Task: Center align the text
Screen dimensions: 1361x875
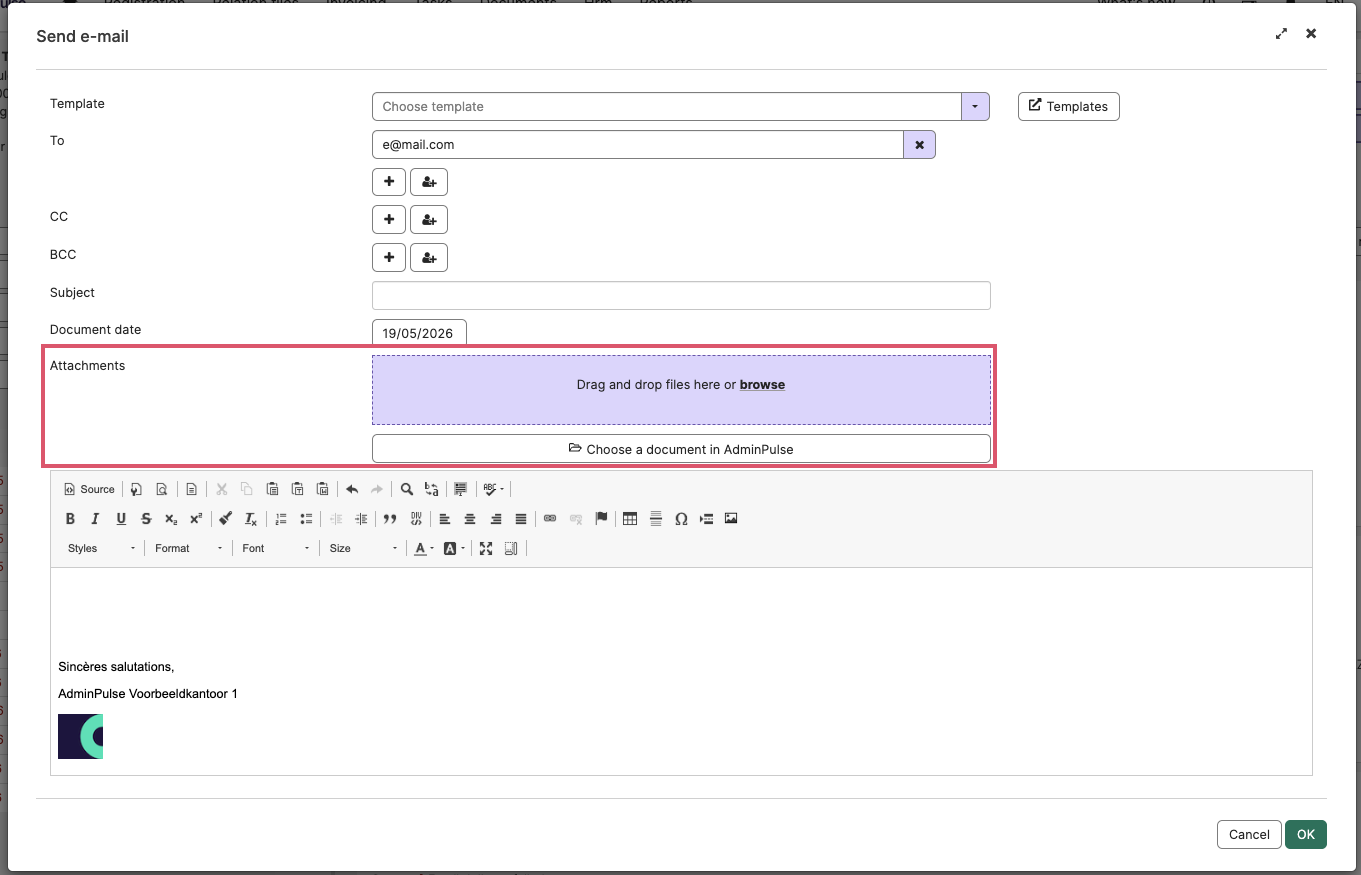Action: point(470,519)
